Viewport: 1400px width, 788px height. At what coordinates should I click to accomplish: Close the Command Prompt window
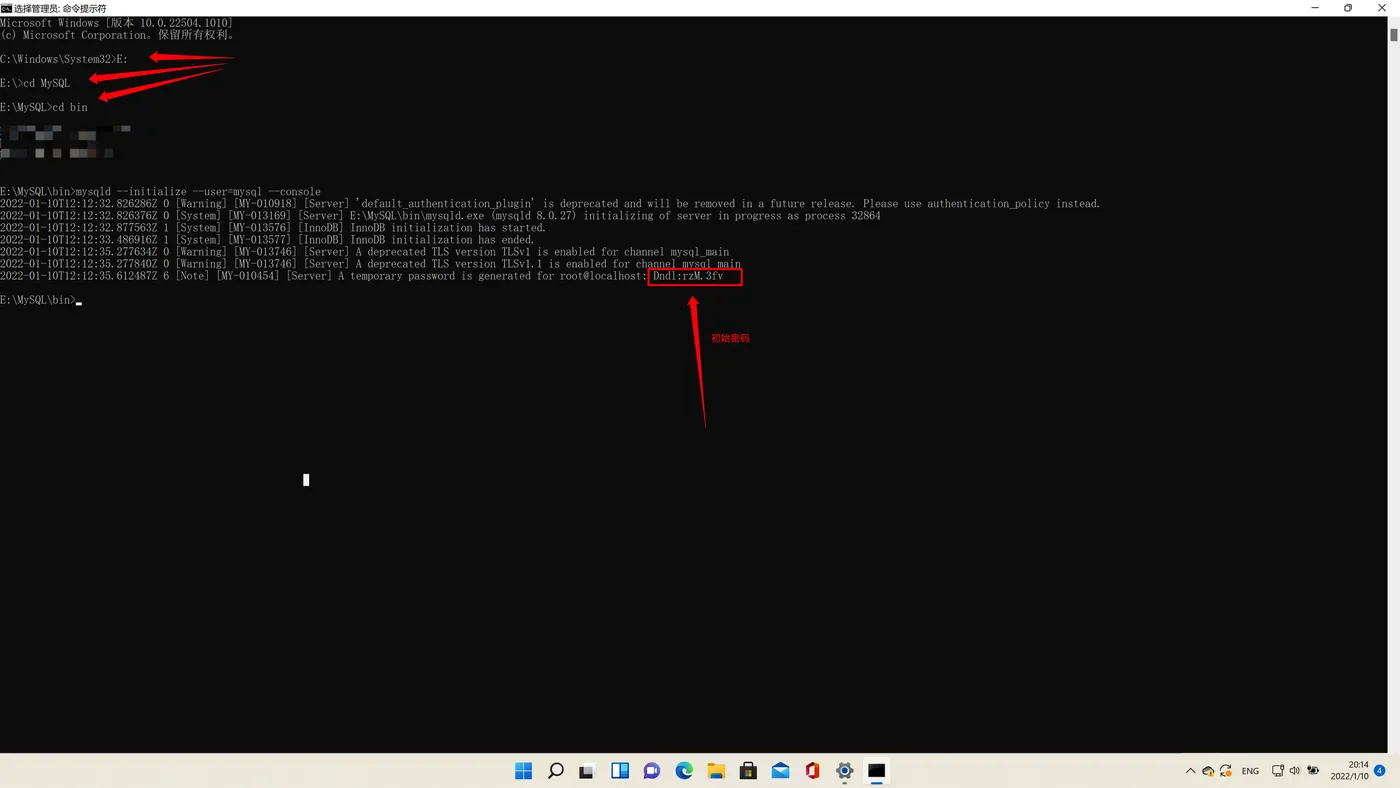click(1382, 8)
